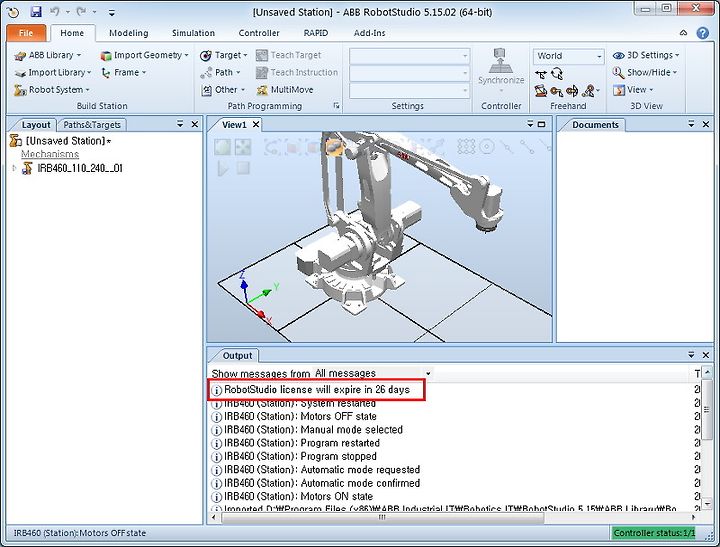Click the Redo arrow in title bar
Viewport: 720px width, 547px height.
pyautogui.click(x=81, y=11)
